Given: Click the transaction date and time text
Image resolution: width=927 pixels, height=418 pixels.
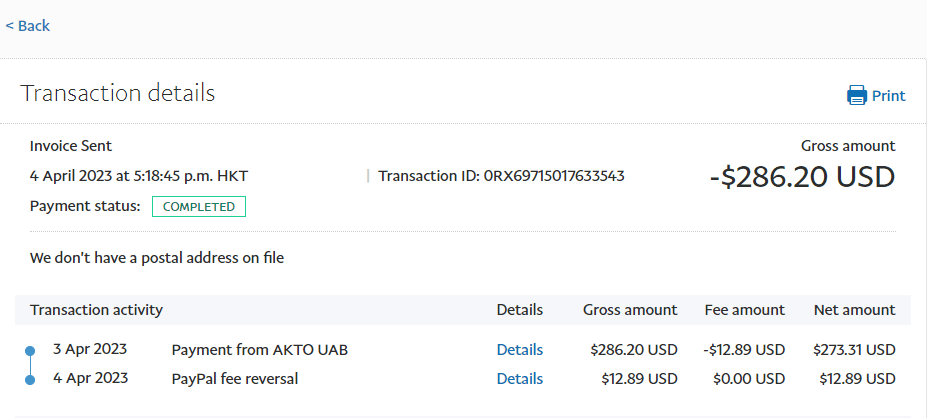Looking at the screenshot, I should click(139, 176).
